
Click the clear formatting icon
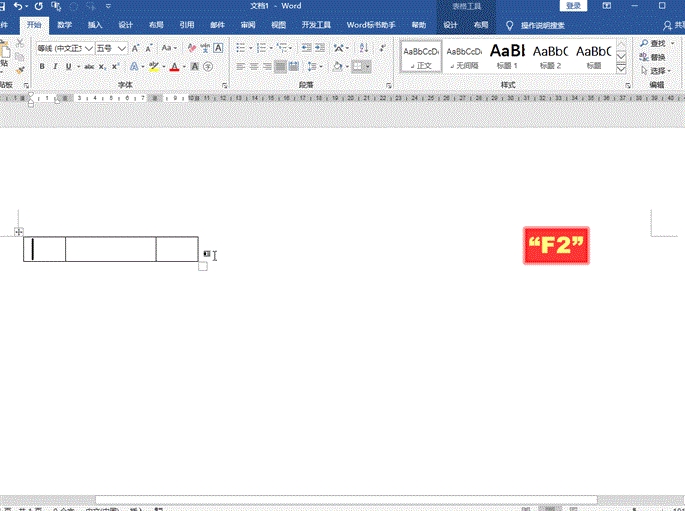pos(191,48)
